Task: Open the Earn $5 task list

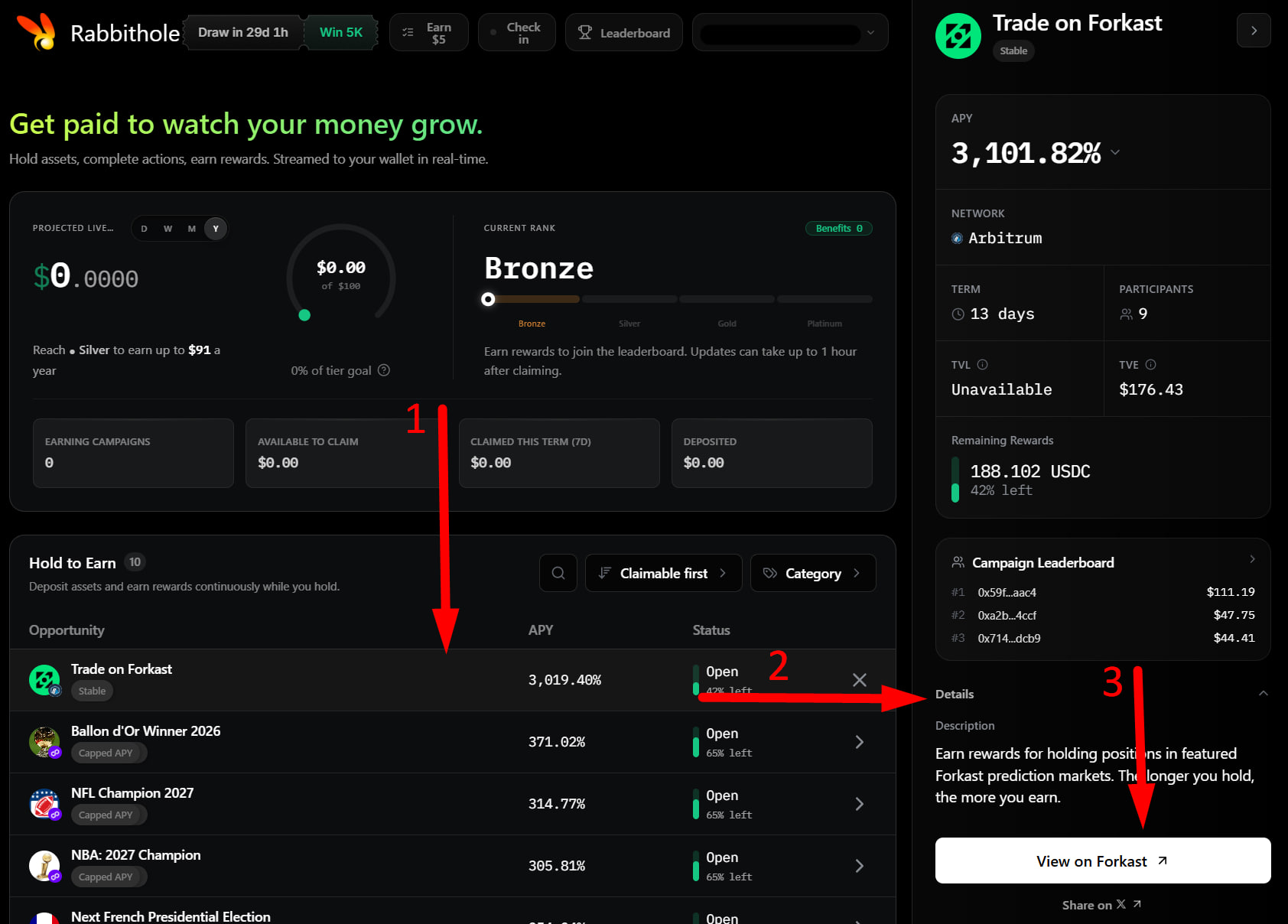Action: pyautogui.click(x=428, y=33)
